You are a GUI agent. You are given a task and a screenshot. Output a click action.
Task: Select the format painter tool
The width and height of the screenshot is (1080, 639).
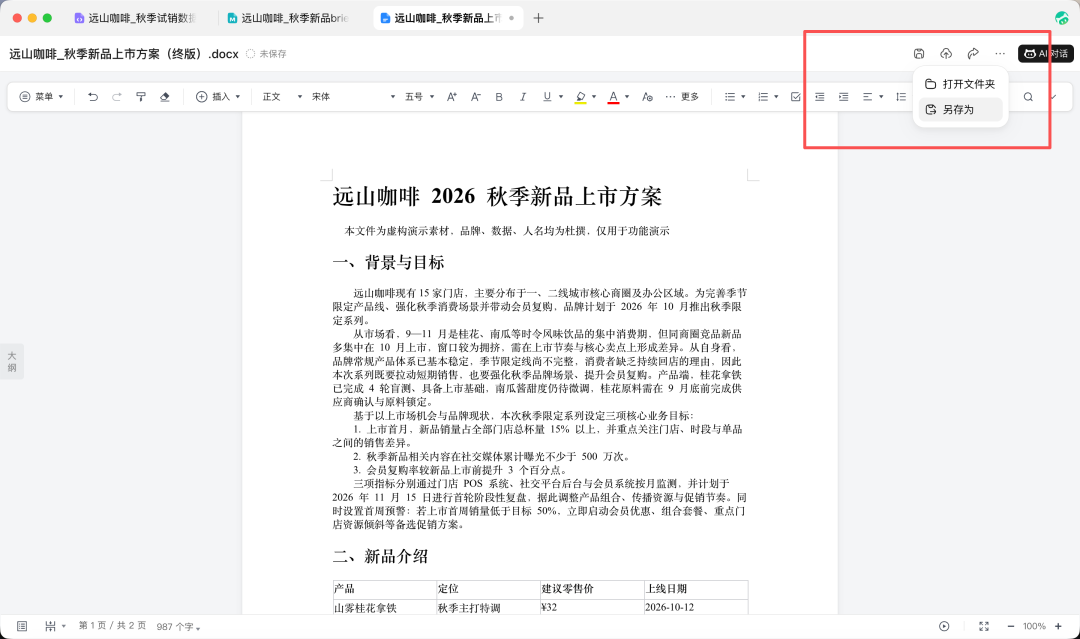point(141,97)
